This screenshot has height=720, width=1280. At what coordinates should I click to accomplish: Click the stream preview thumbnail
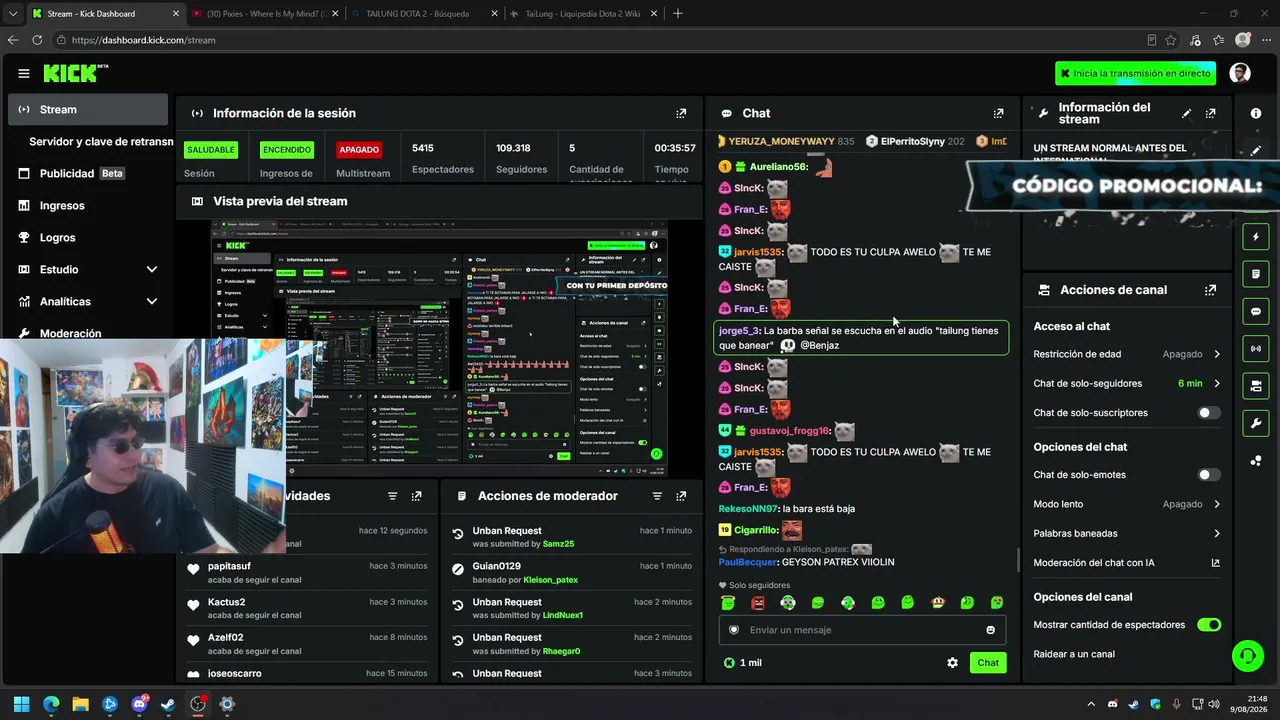[x=439, y=348]
